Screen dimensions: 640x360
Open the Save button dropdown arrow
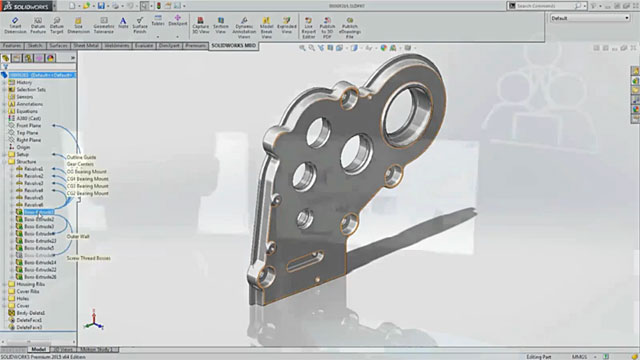click(x=108, y=6)
